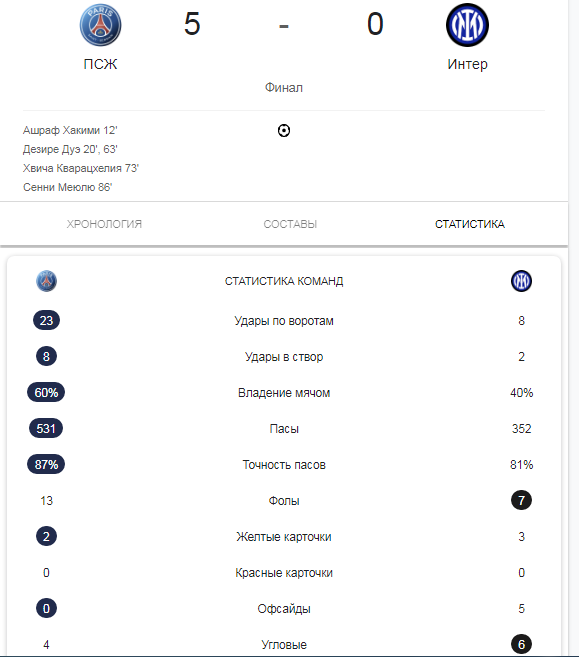Click the ПСЖ team name
This screenshot has height=657, width=579.
(x=101, y=64)
